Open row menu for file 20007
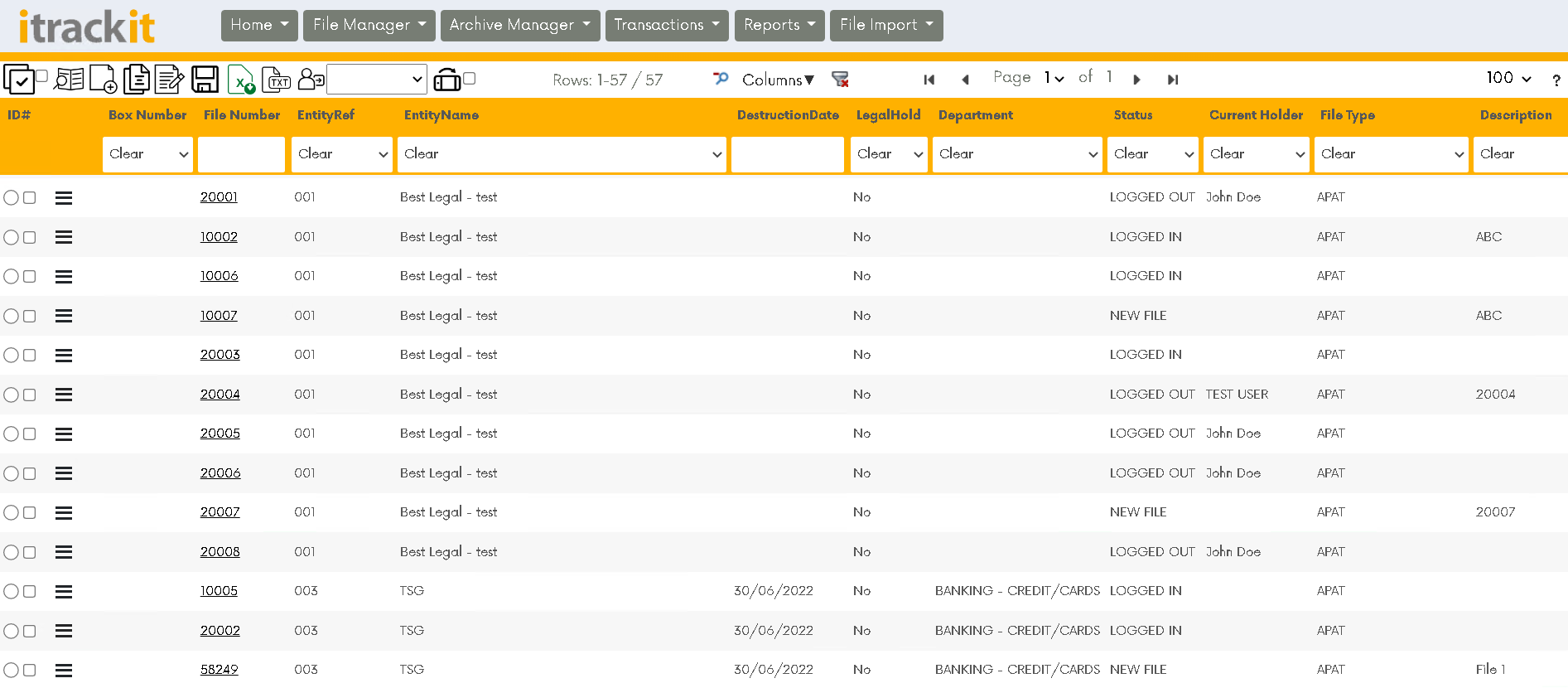The width and height of the screenshot is (1568, 688). tap(64, 513)
